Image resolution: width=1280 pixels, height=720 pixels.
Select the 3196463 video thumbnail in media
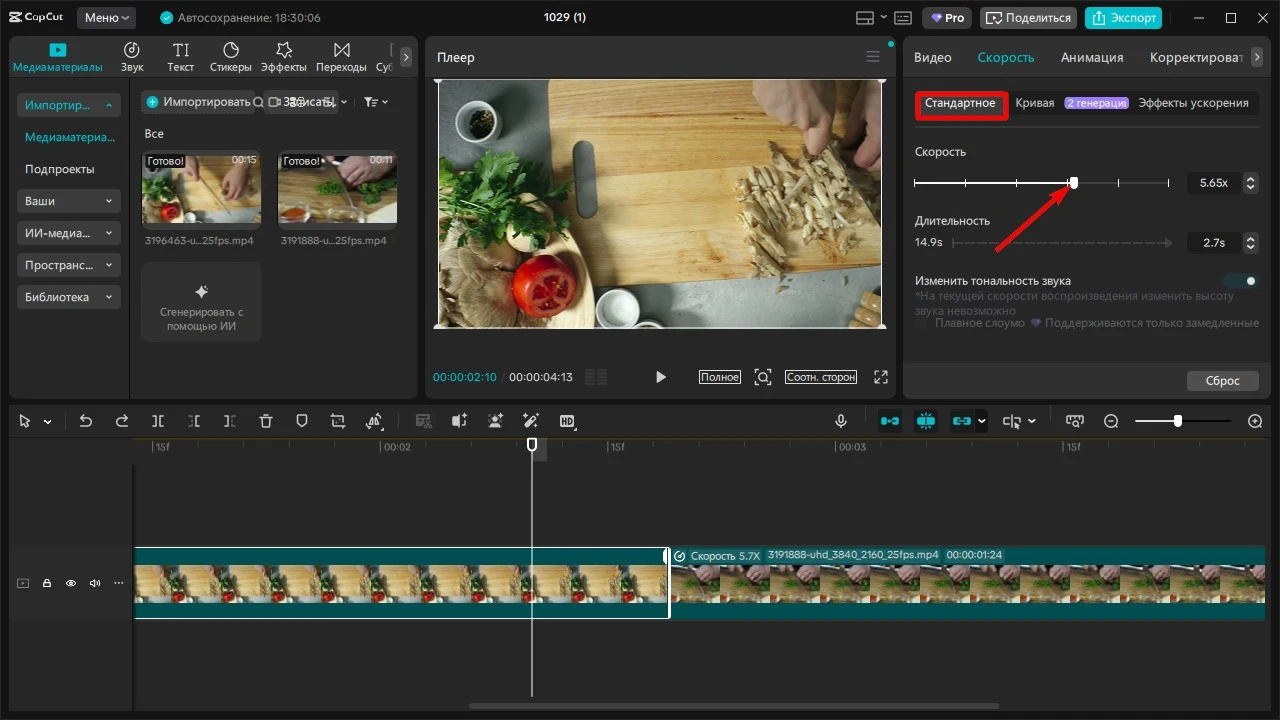click(x=201, y=188)
